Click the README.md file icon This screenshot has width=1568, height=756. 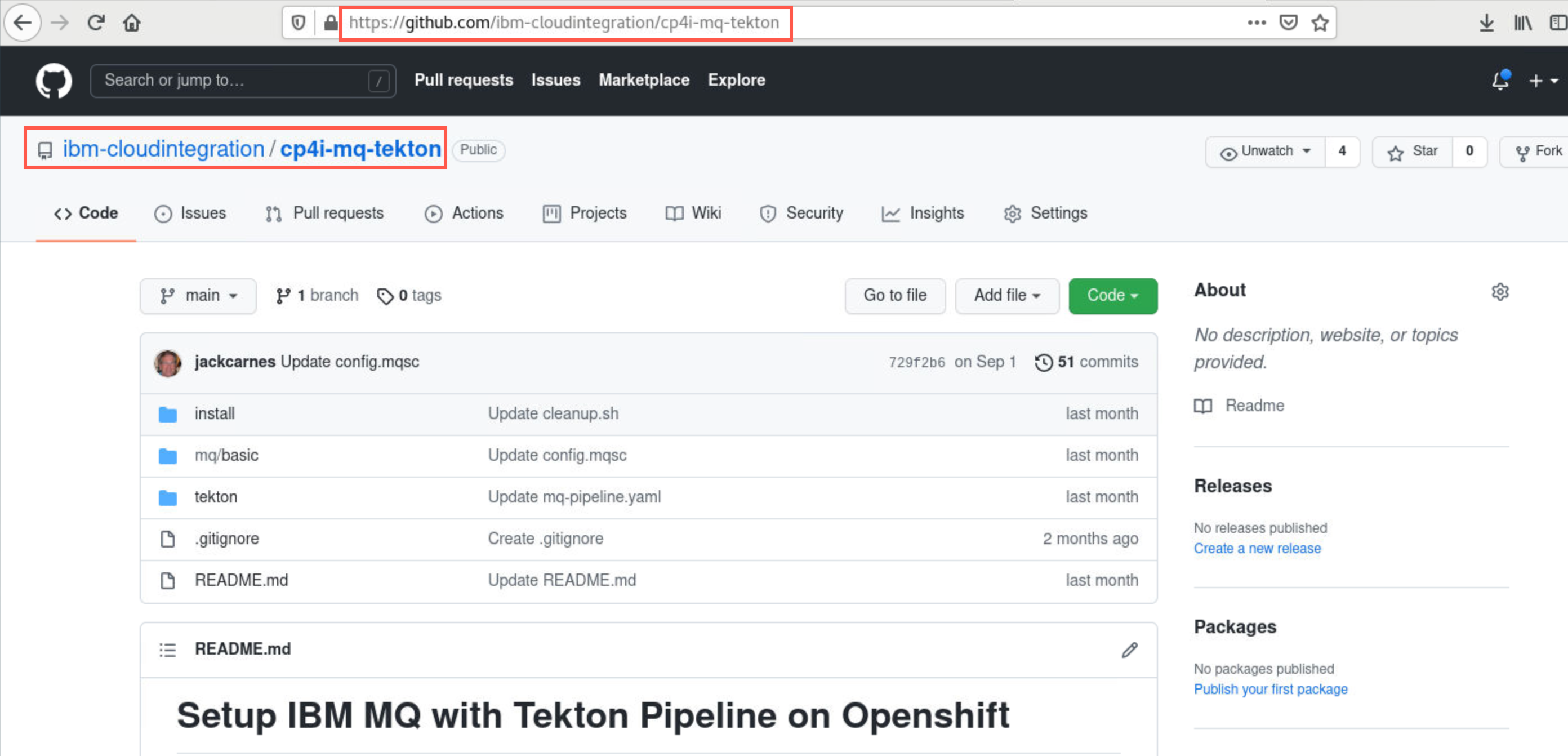[x=167, y=581]
